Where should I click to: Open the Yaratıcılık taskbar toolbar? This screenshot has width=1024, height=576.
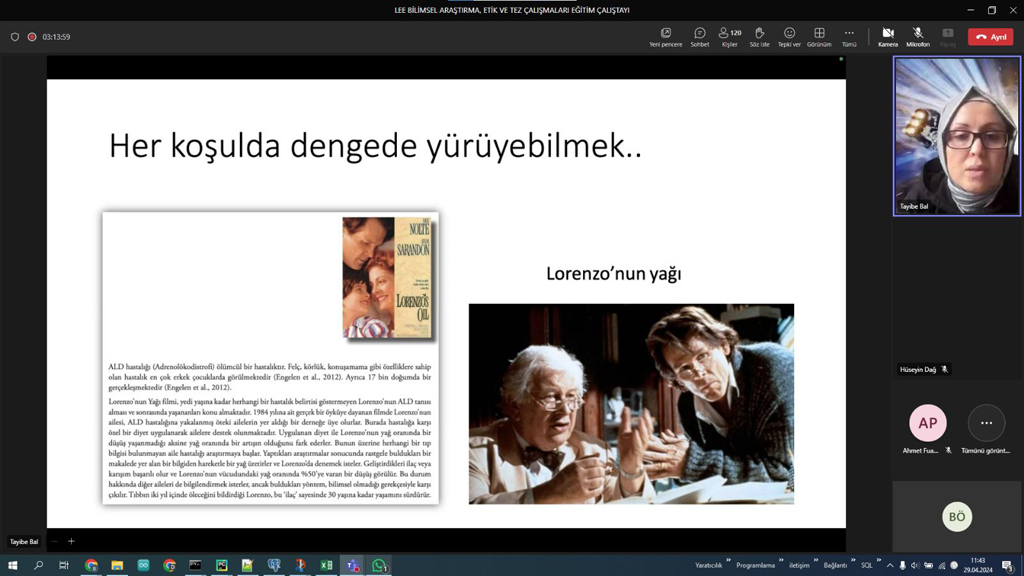click(x=708, y=566)
